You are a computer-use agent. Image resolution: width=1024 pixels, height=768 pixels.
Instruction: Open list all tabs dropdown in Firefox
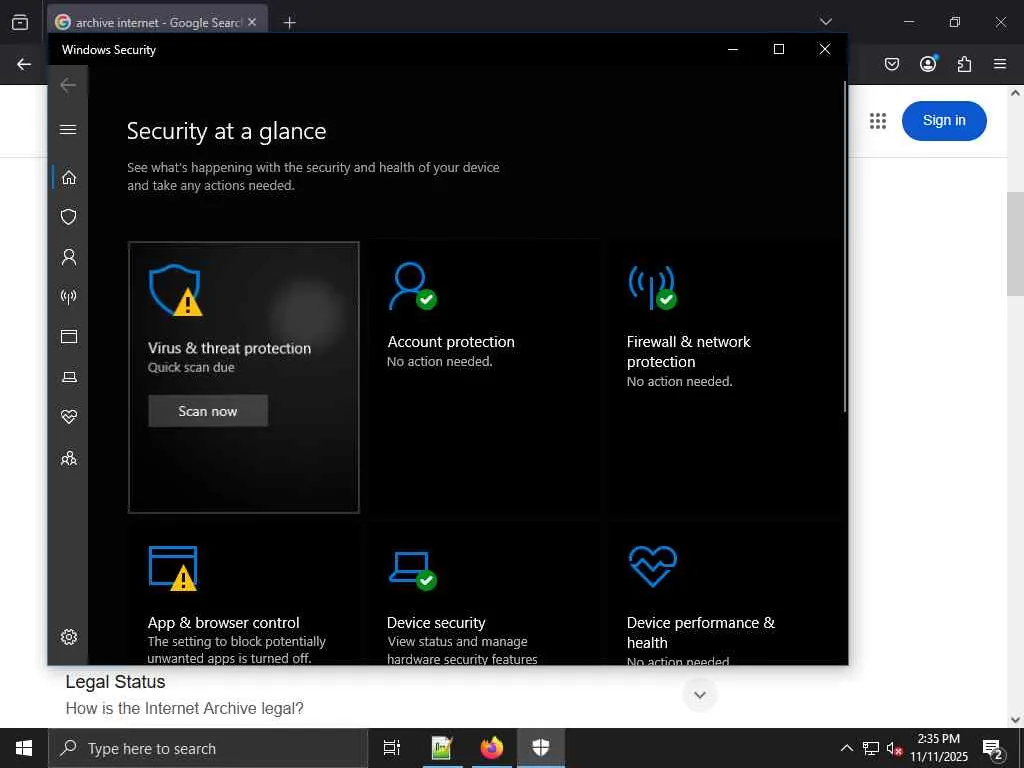[x=825, y=22]
